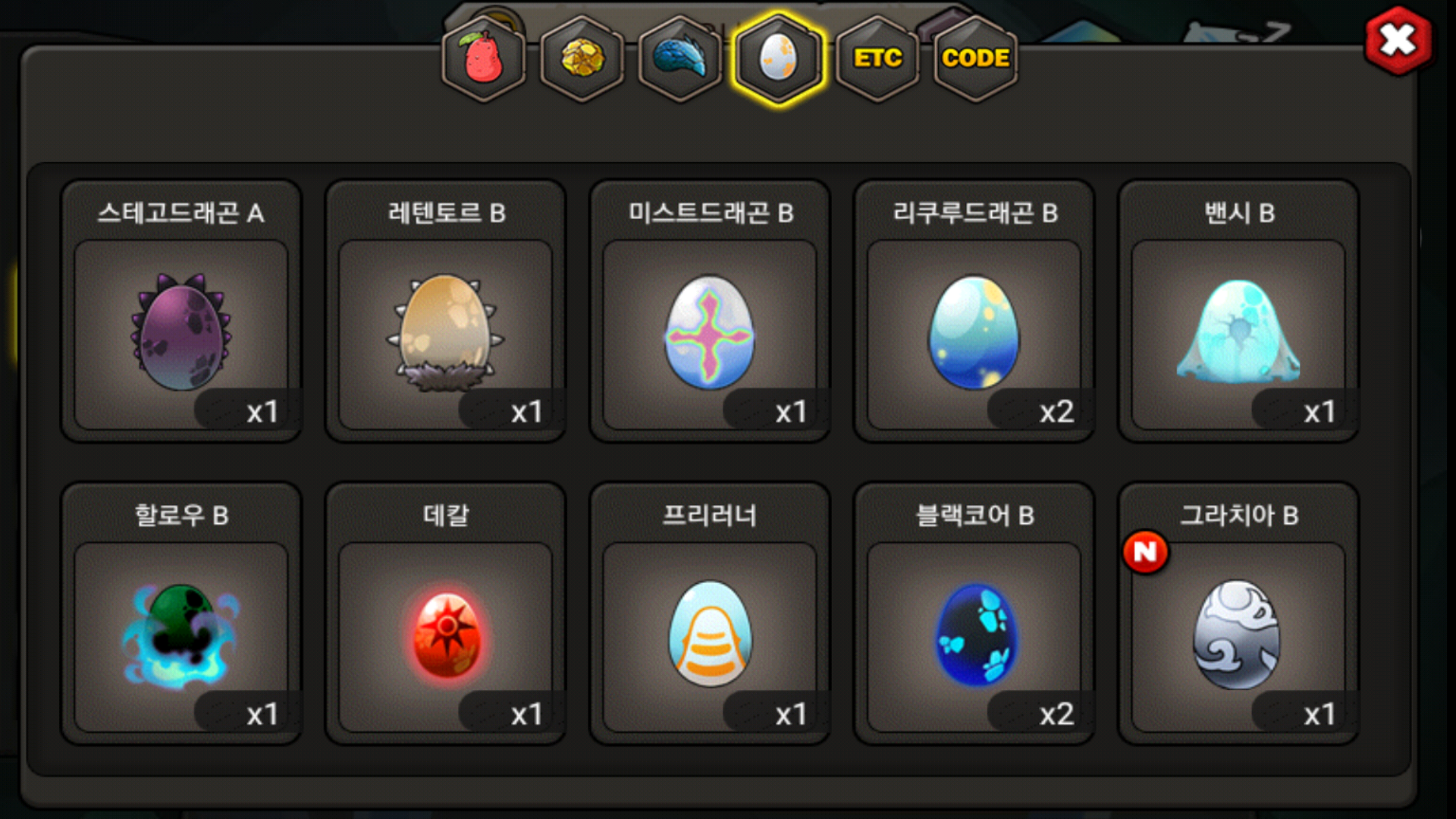The width and height of the screenshot is (1456, 819).
Task: Select the 그라치아 B silver swirl egg
Action: coord(1238,635)
